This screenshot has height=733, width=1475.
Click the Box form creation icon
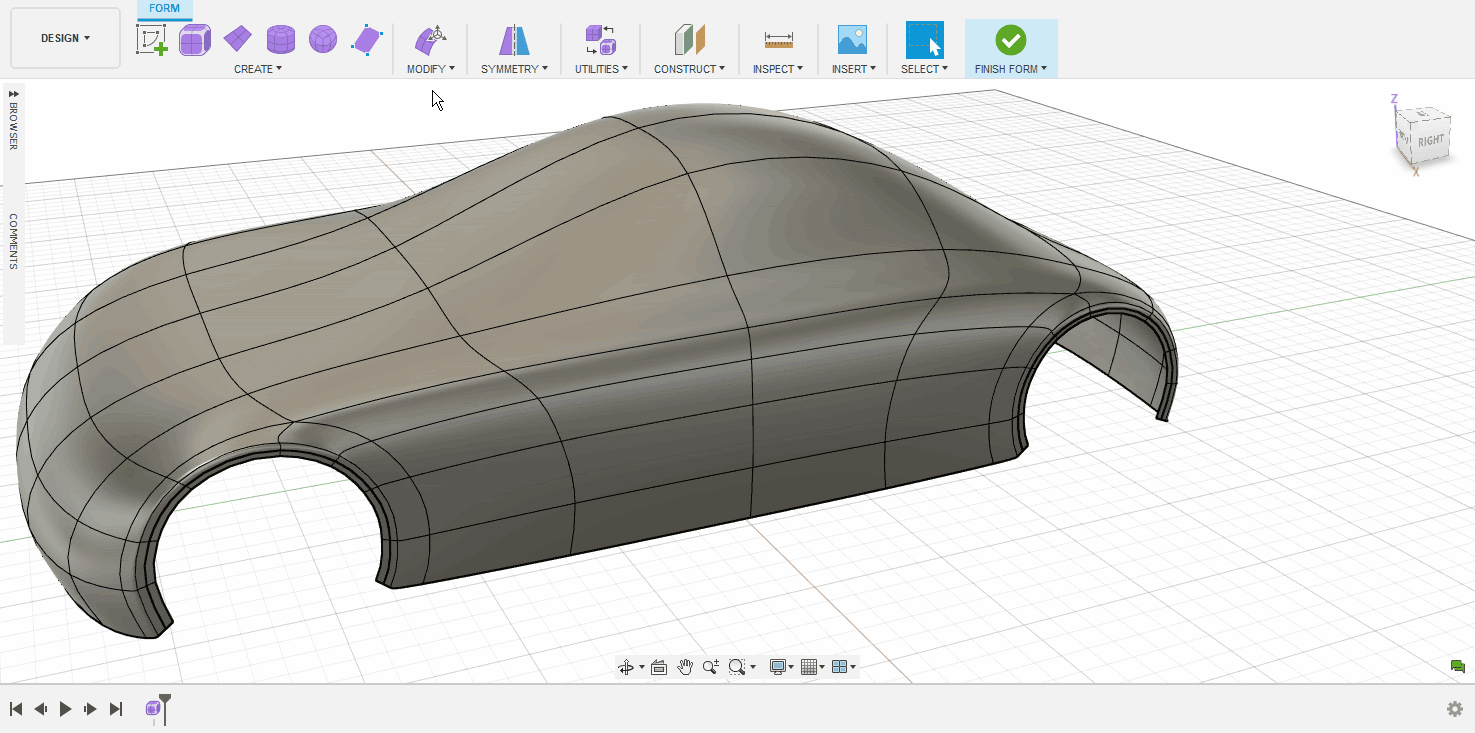tap(194, 40)
